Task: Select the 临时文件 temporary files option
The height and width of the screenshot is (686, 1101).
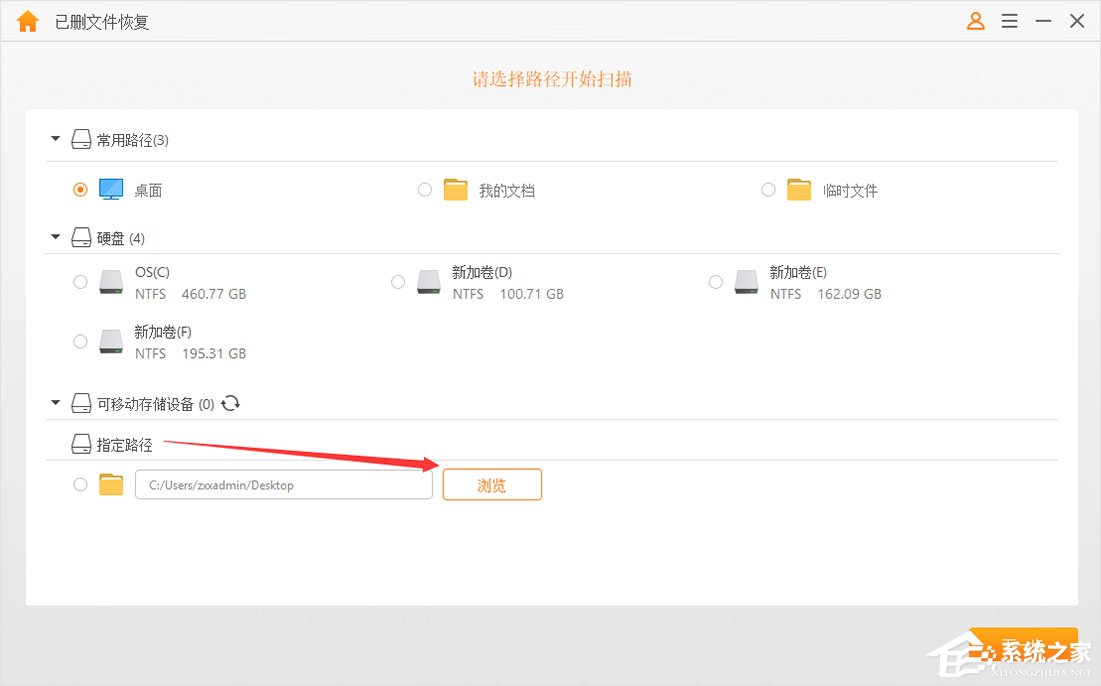Action: pyautogui.click(x=768, y=189)
